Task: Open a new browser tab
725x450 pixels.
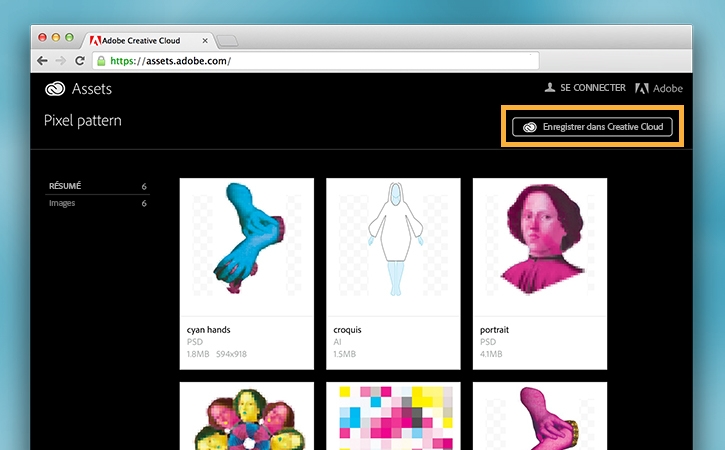Action: coord(227,41)
